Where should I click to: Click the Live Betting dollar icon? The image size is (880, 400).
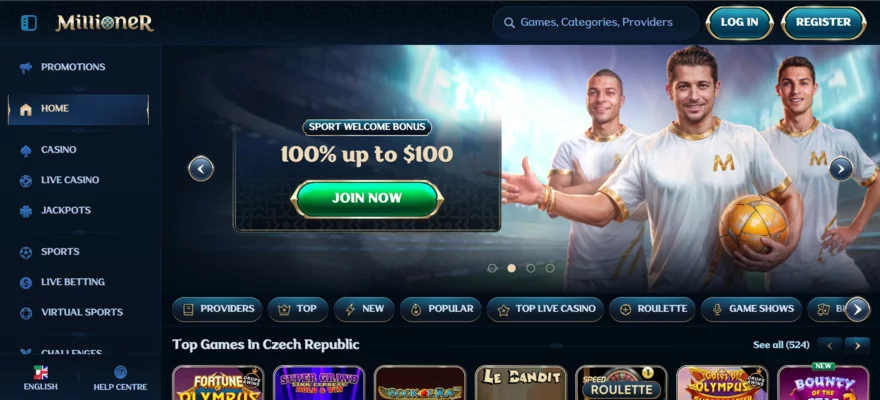[26, 283]
